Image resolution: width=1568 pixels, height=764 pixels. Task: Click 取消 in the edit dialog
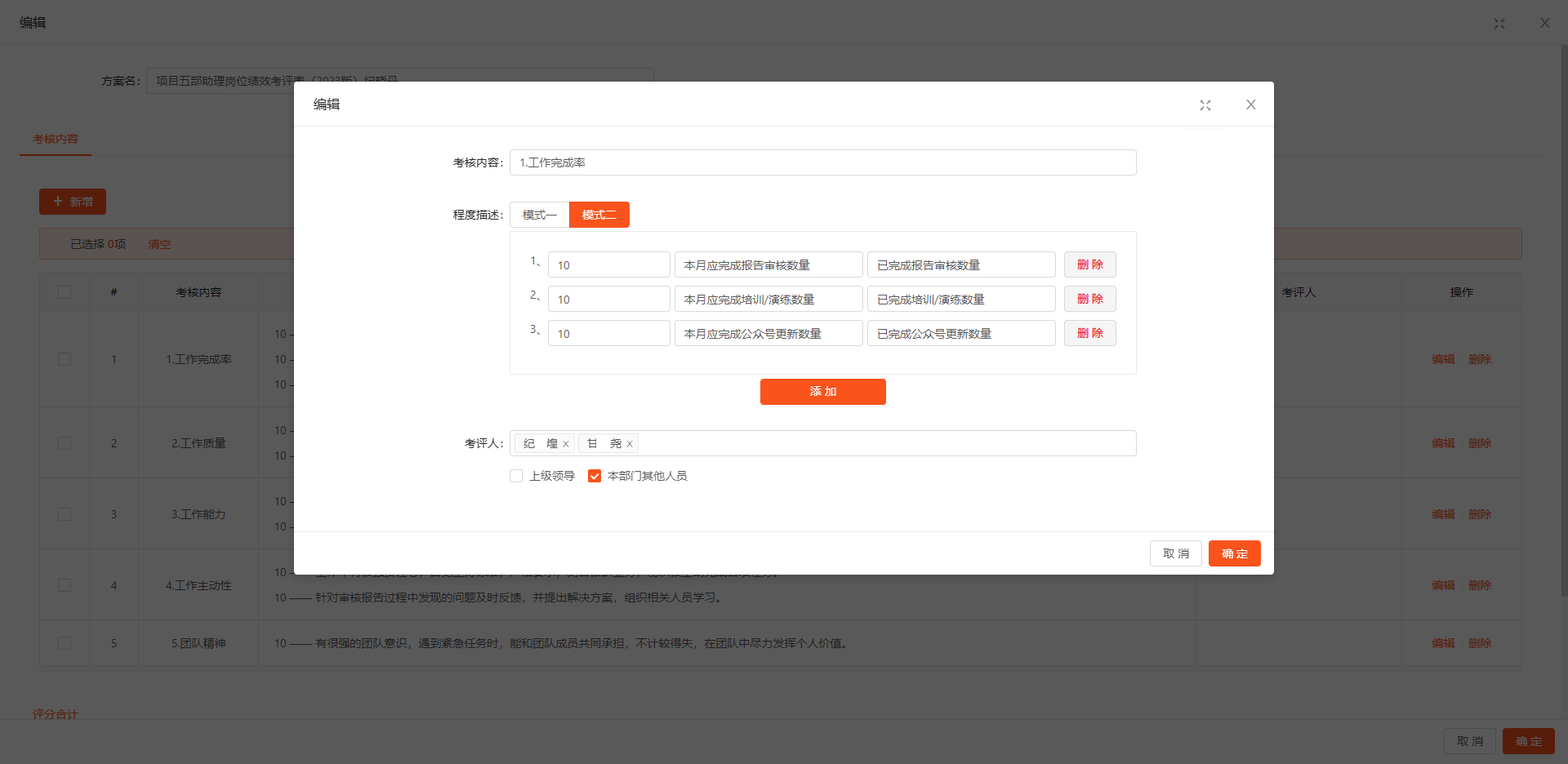click(1175, 553)
